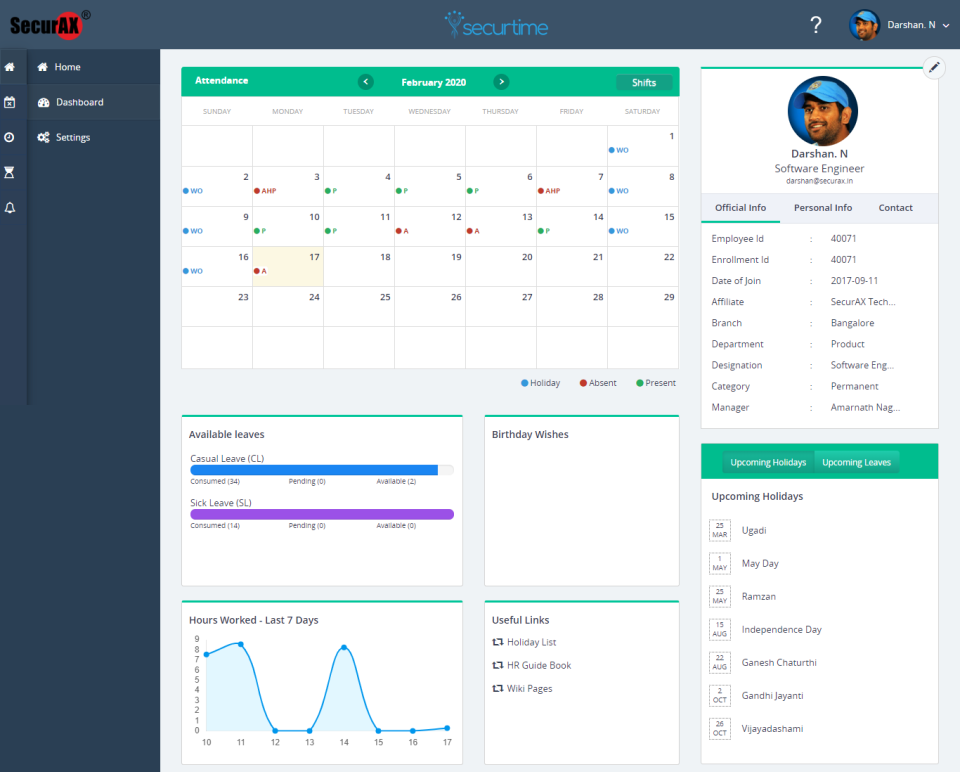Image resolution: width=960 pixels, height=772 pixels.
Task: Click the securtime logo in the header
Action: click(x=496, y=24)
